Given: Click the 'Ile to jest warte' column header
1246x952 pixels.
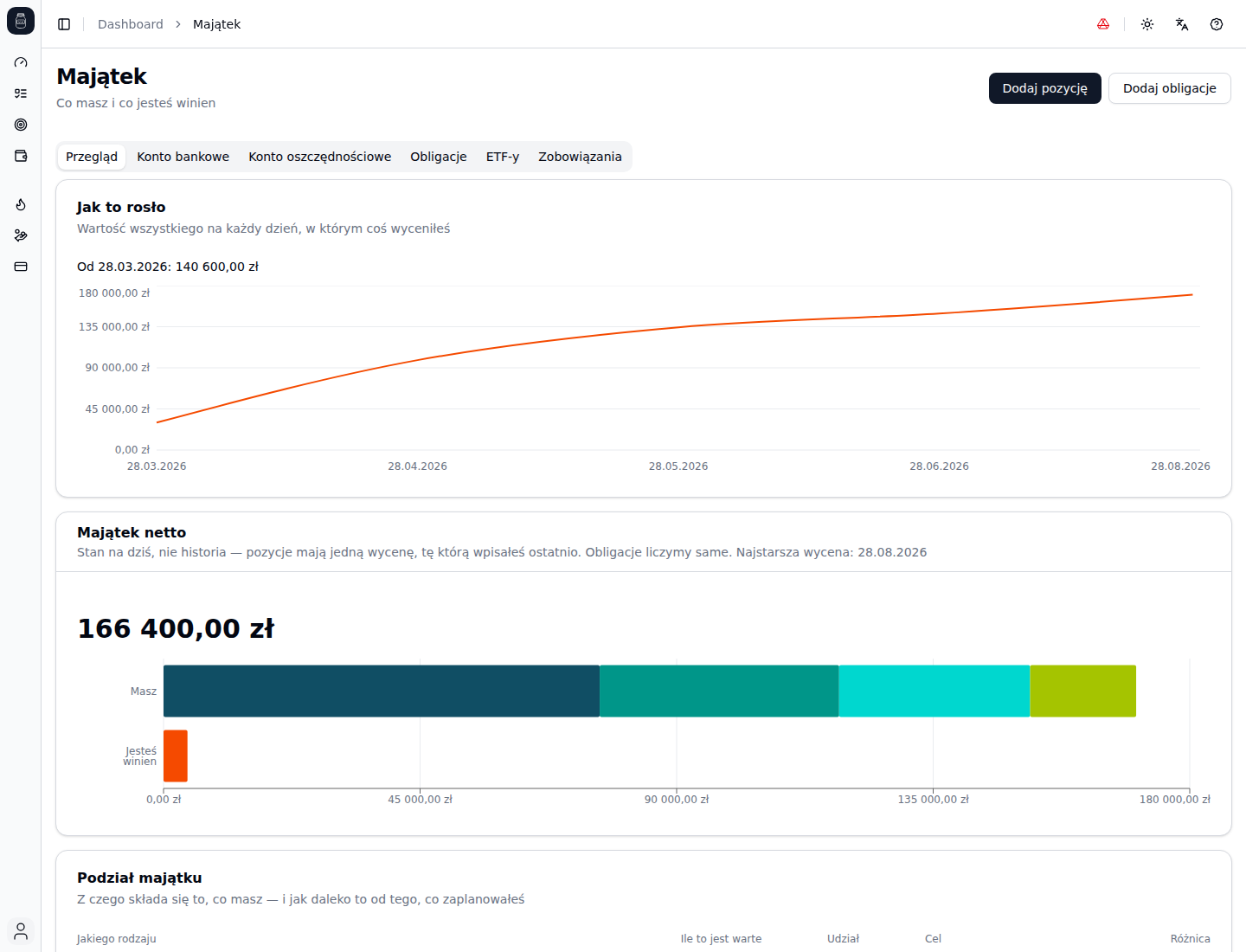Looking at the screenshot, I should click(722, 939).
